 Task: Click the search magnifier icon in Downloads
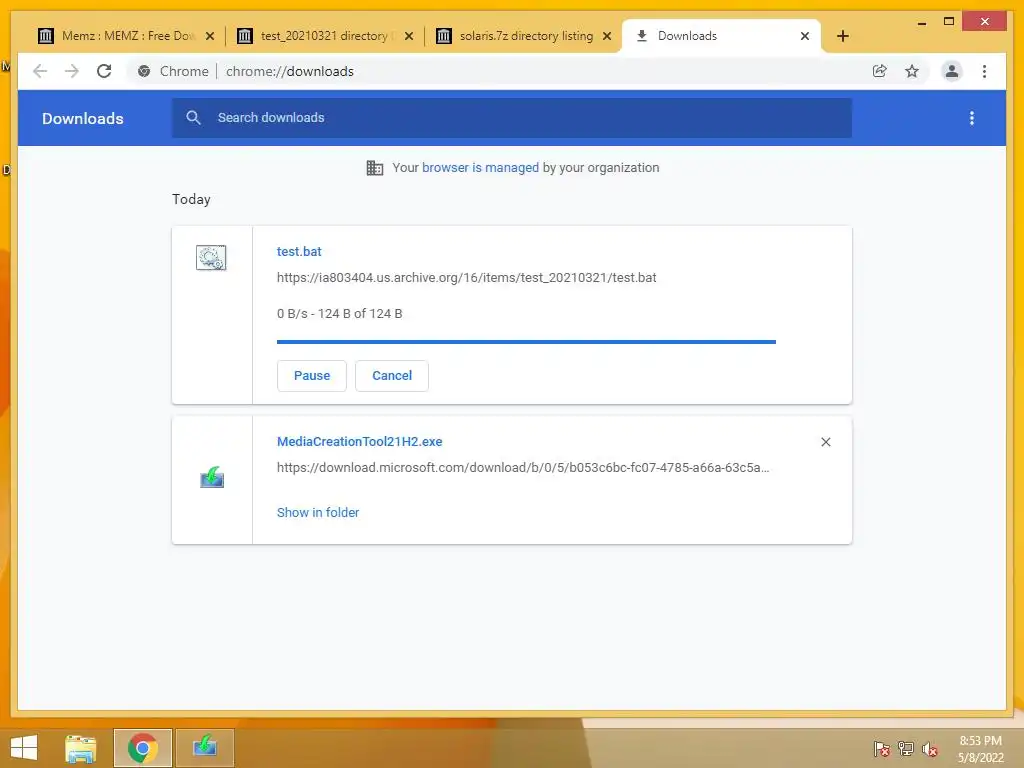[193, 118]
